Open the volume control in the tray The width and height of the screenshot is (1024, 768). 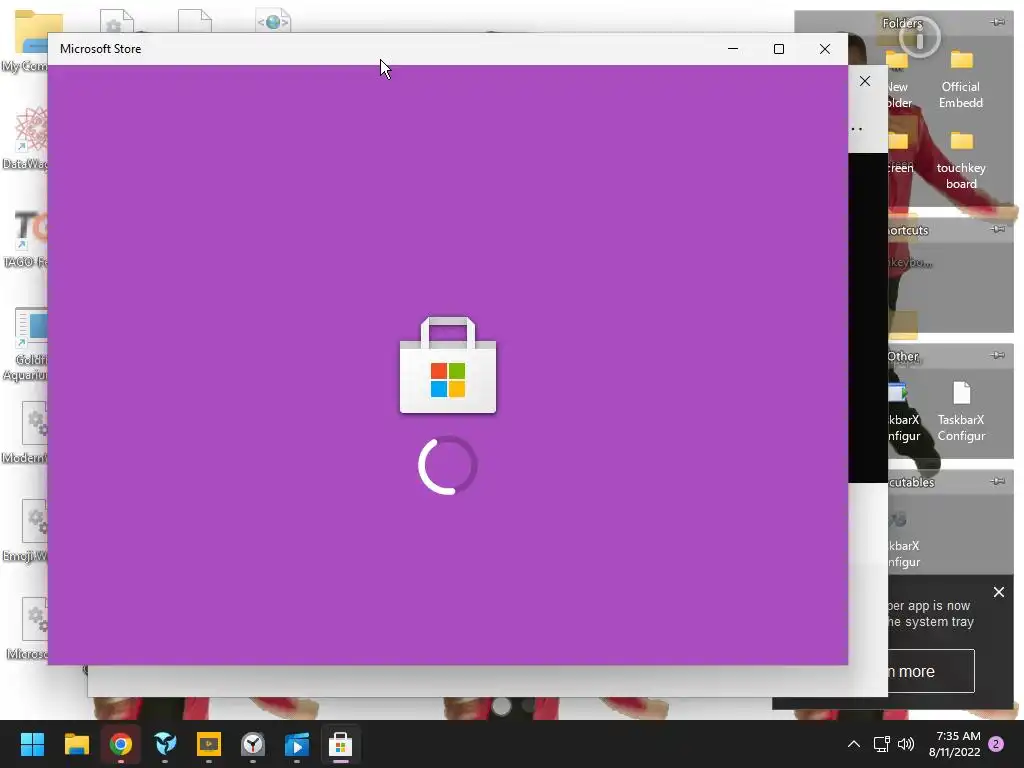[x=906, y=744]
